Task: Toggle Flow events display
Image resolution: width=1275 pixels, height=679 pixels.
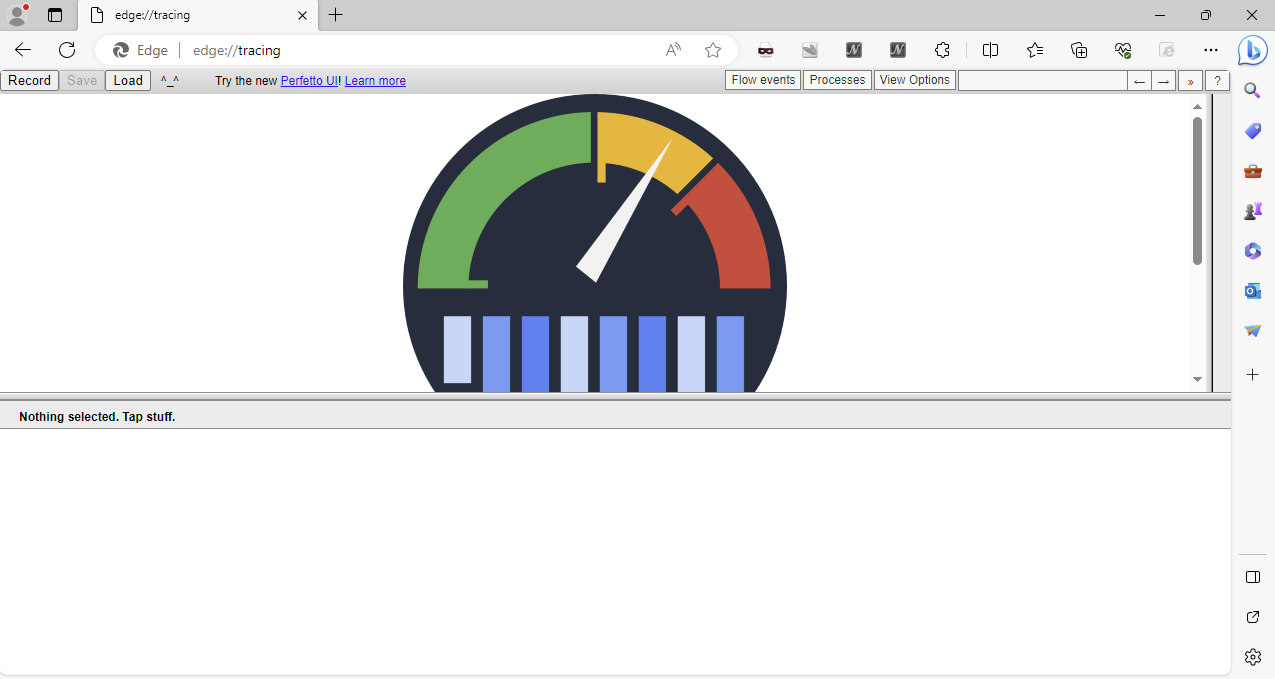Action: coord(762,80)
